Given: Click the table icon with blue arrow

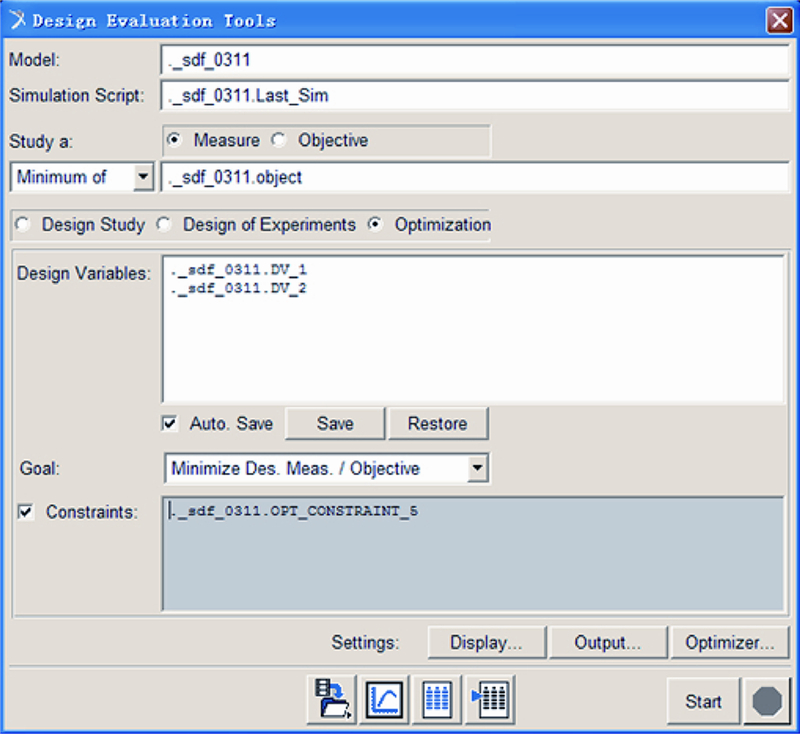Looking at the screenshot, I should click(x=490, y=700).
